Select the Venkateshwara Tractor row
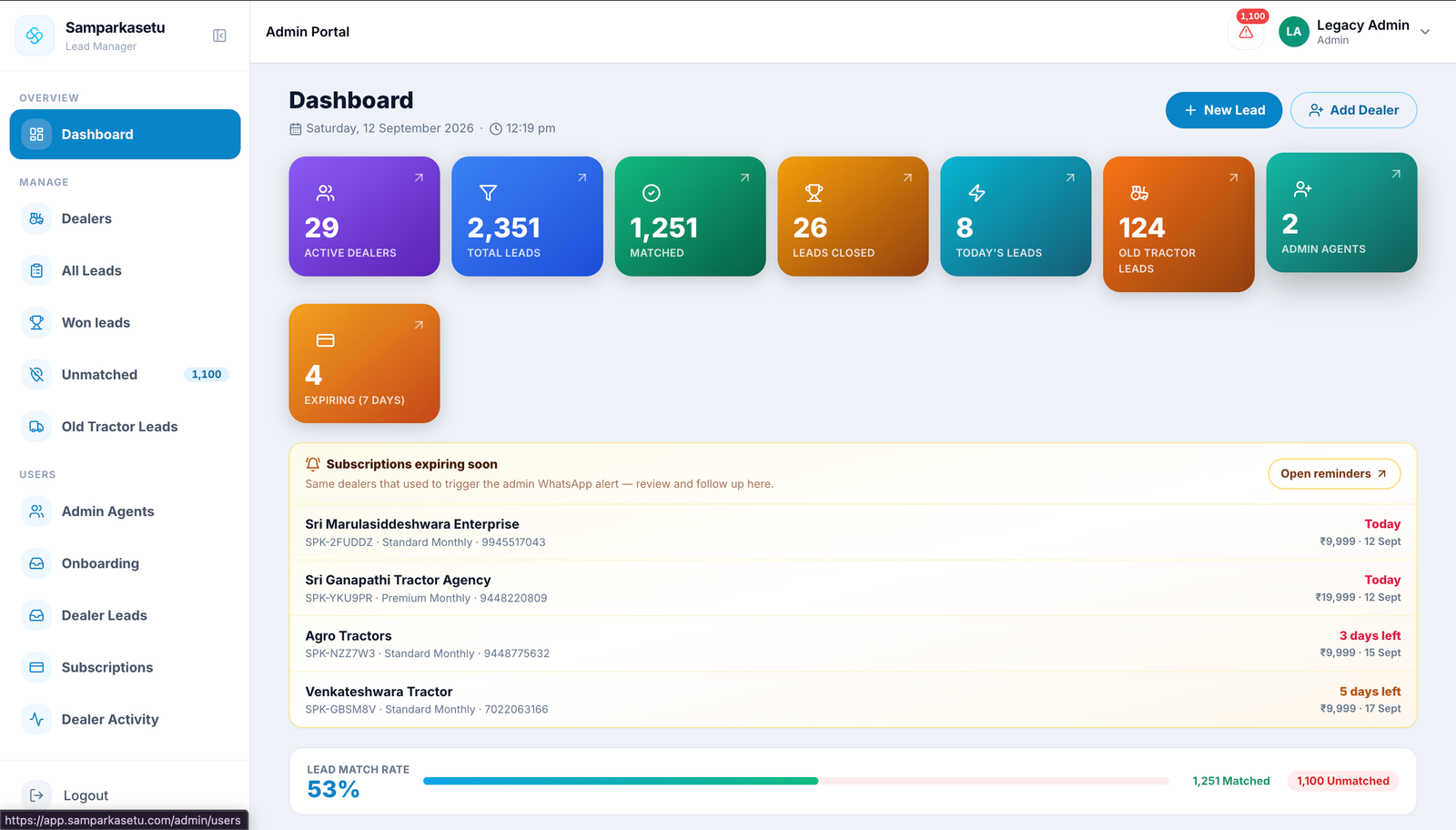1456x830 pixels. click(853, 700)
